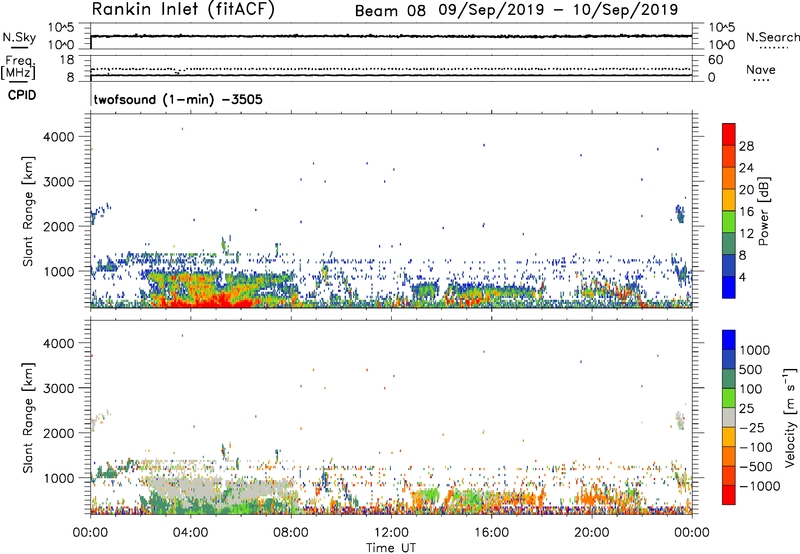Click the 'CPID' label
800x554 pixels.
pos(22,95)
